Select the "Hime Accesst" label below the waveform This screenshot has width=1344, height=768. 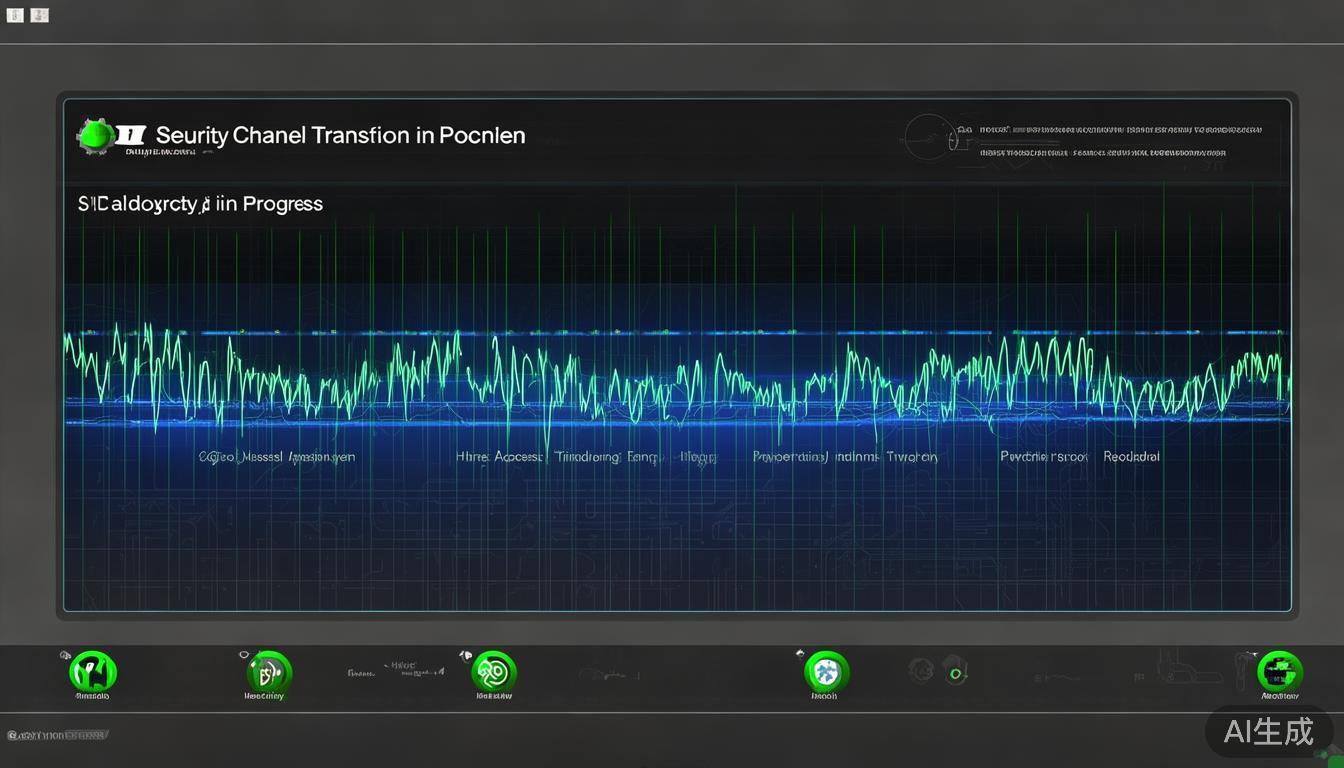[499, 456]
